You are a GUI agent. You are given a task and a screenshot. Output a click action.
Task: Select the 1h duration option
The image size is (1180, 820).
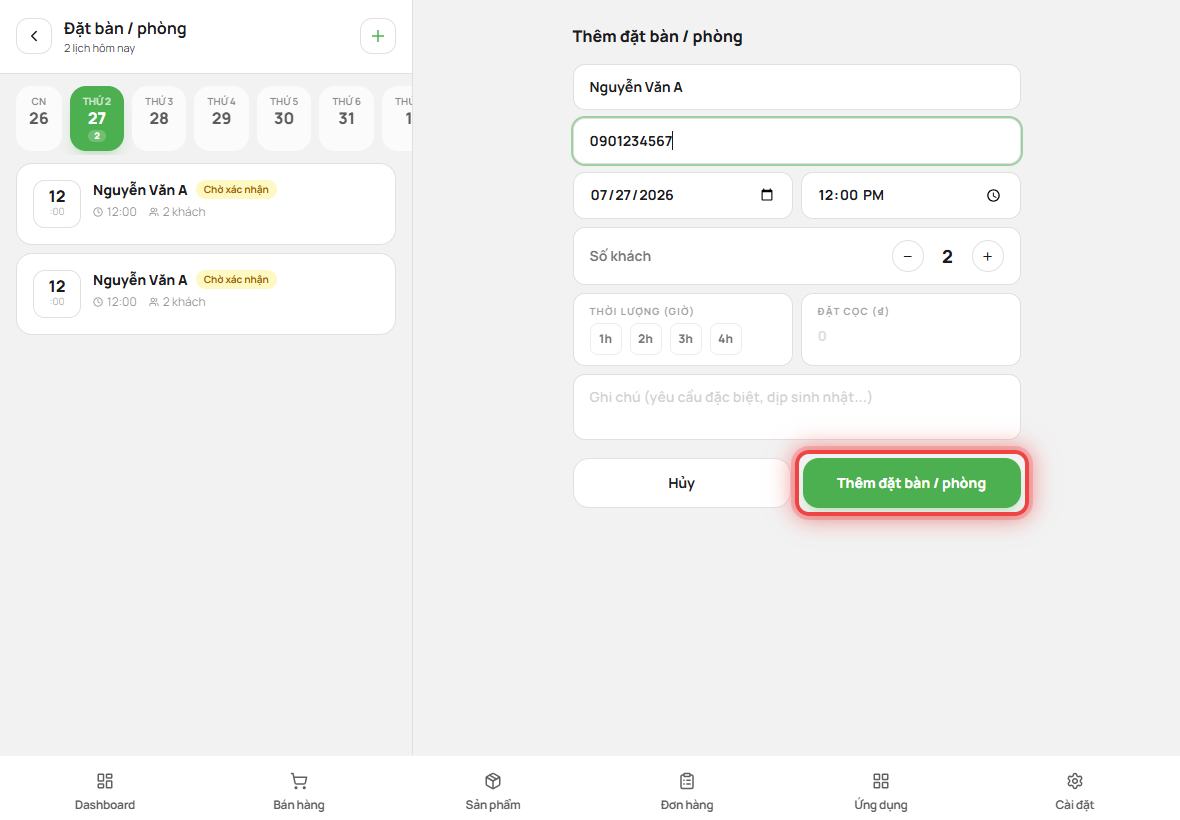tap(606, 339)
